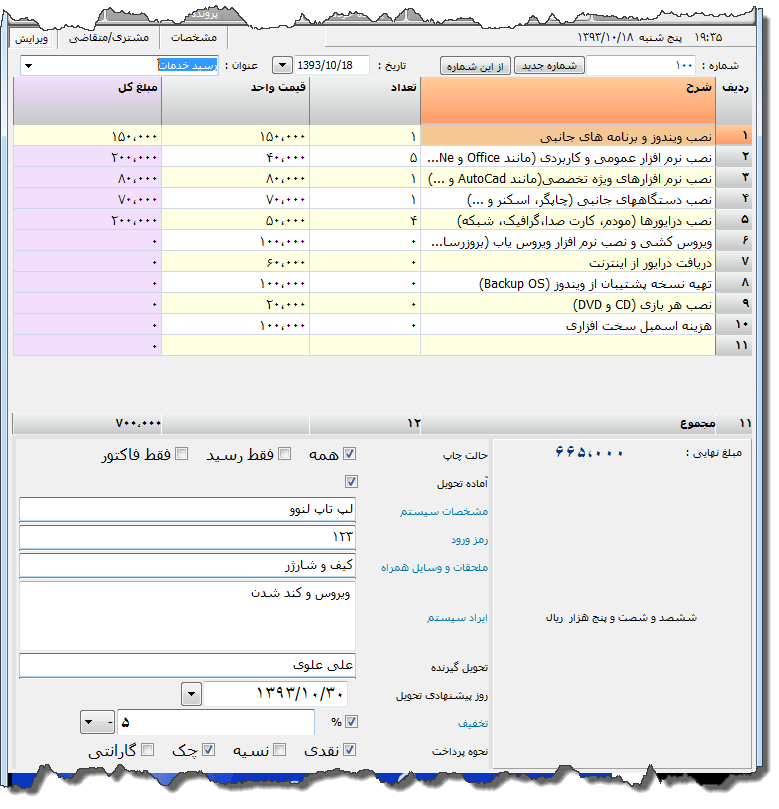779x809 pixels.
Task: Click the مبلغ کل column header
Action: [x=87, y=101]
